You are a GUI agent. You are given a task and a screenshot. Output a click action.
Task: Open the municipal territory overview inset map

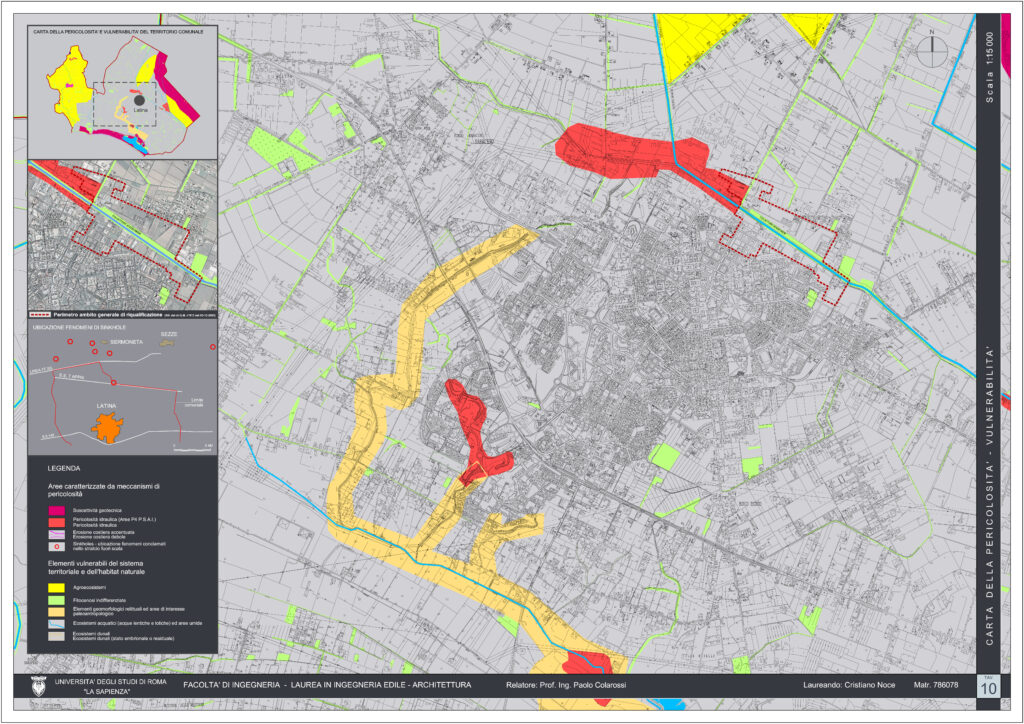point(123,92)
